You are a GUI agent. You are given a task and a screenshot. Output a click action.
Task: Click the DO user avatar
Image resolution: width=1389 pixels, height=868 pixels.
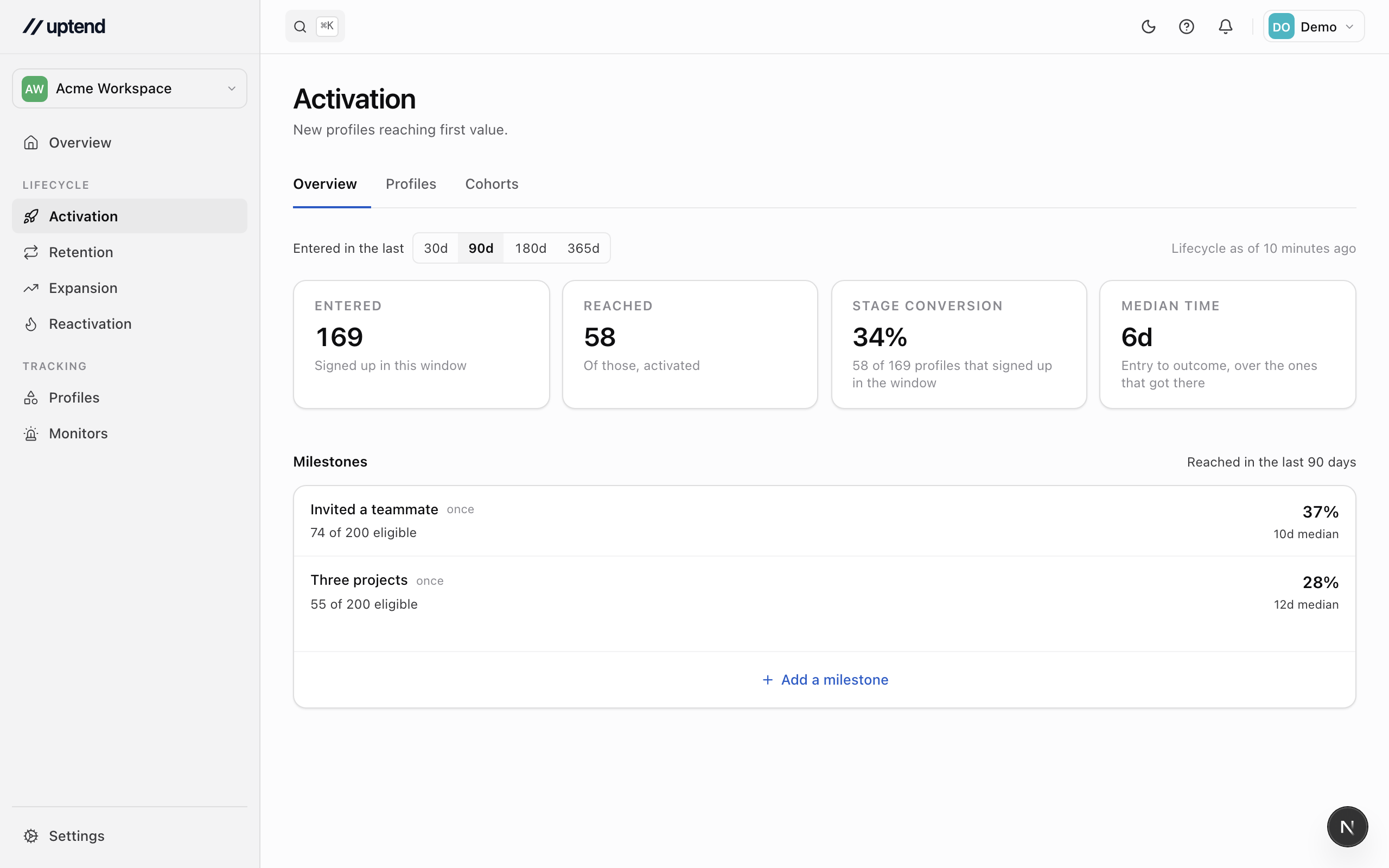point(1281,27)
